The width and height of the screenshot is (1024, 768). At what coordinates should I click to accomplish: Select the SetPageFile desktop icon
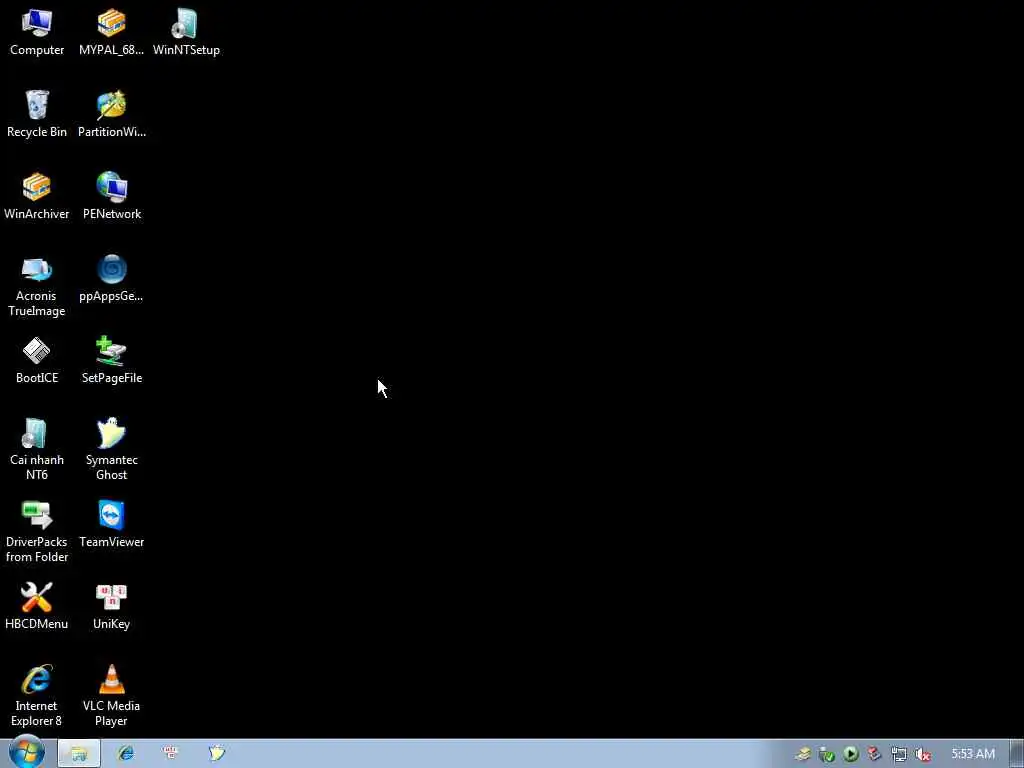tap(112, 360)
